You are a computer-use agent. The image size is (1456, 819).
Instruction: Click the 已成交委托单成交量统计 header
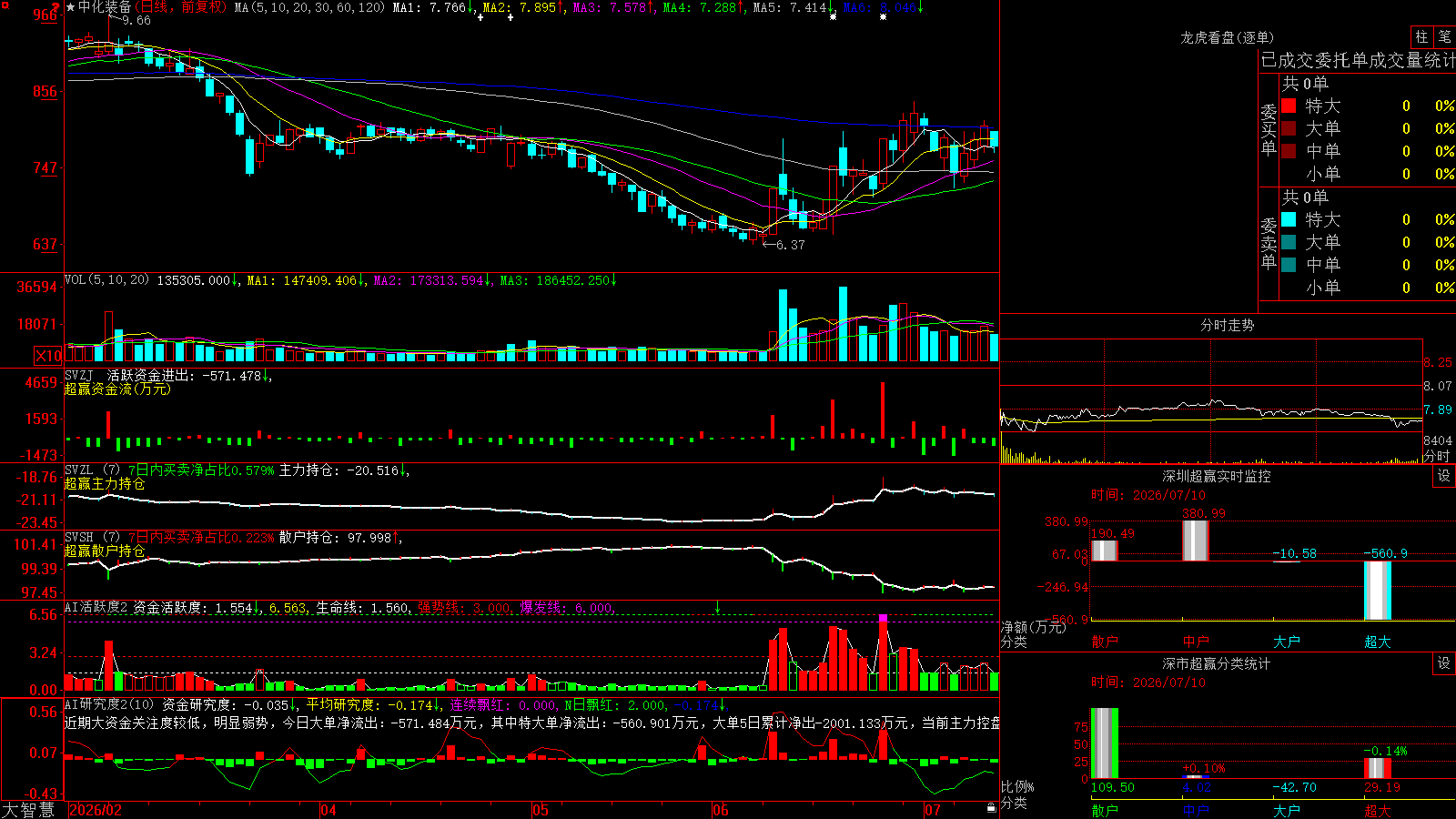pos(1358,60)
